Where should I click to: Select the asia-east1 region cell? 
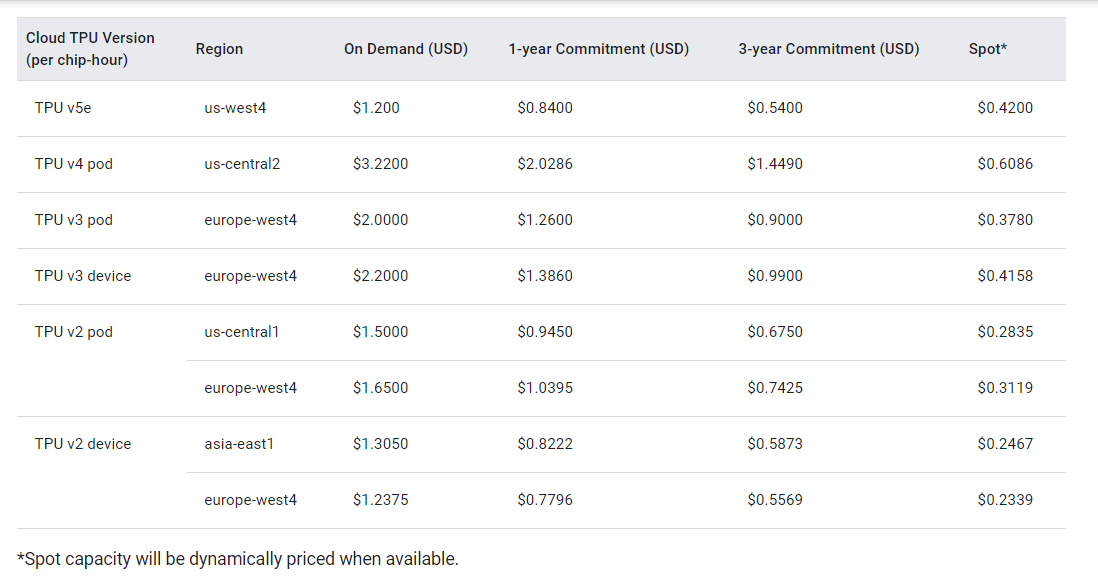click(x=239, y=444)
